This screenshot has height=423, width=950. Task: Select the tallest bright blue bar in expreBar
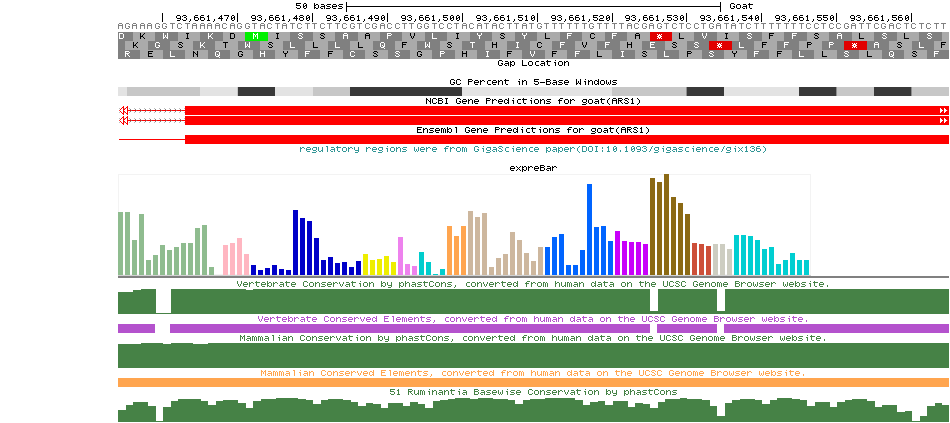pyautogui.click(x=590, y=230)
